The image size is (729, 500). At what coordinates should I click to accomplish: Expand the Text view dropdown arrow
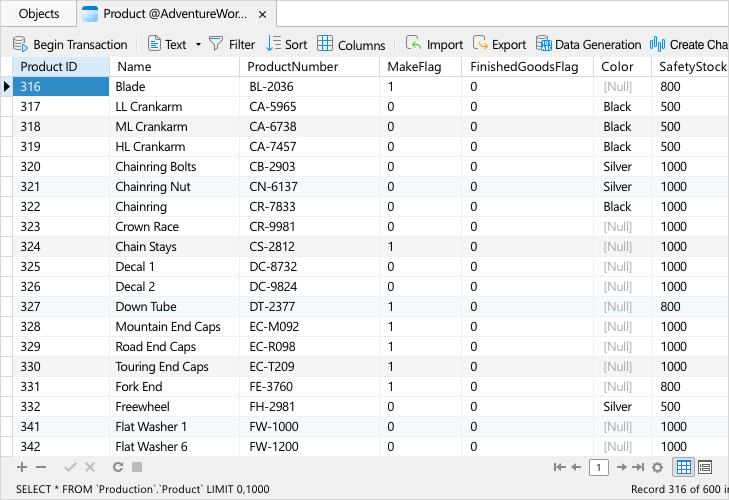tap(199, 45)
